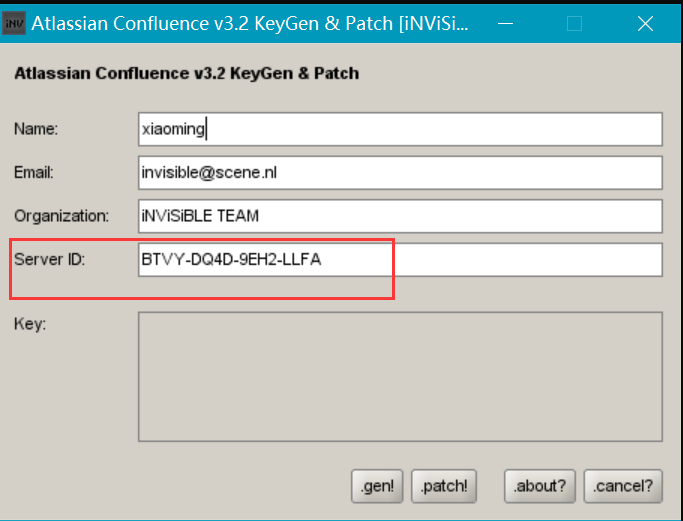This screenshot has width=683, height=521.
Task: Click the .cancel? button
Action: (x=623, y=486)
